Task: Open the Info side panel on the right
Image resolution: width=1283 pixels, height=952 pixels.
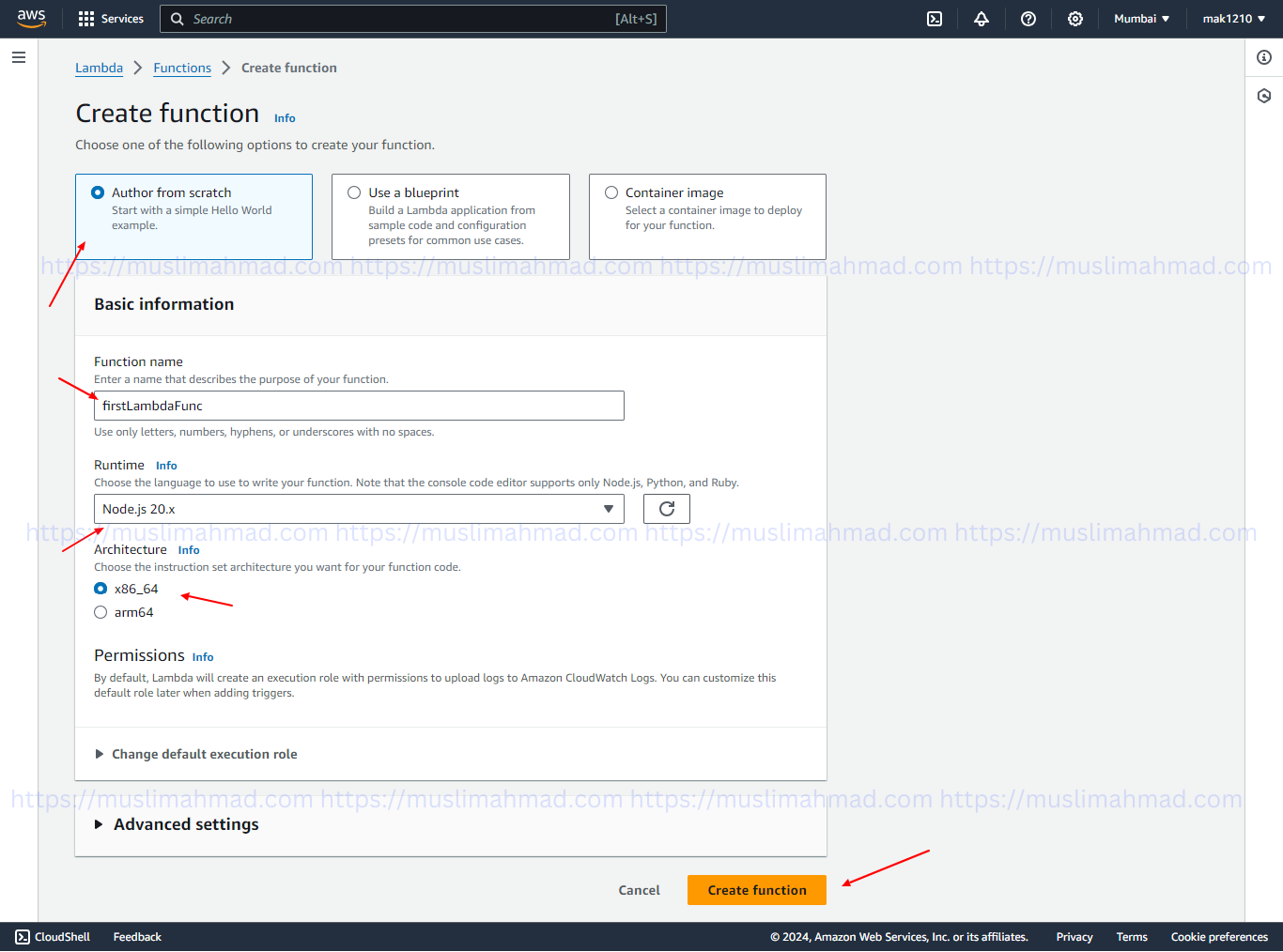Action: 1263,57
